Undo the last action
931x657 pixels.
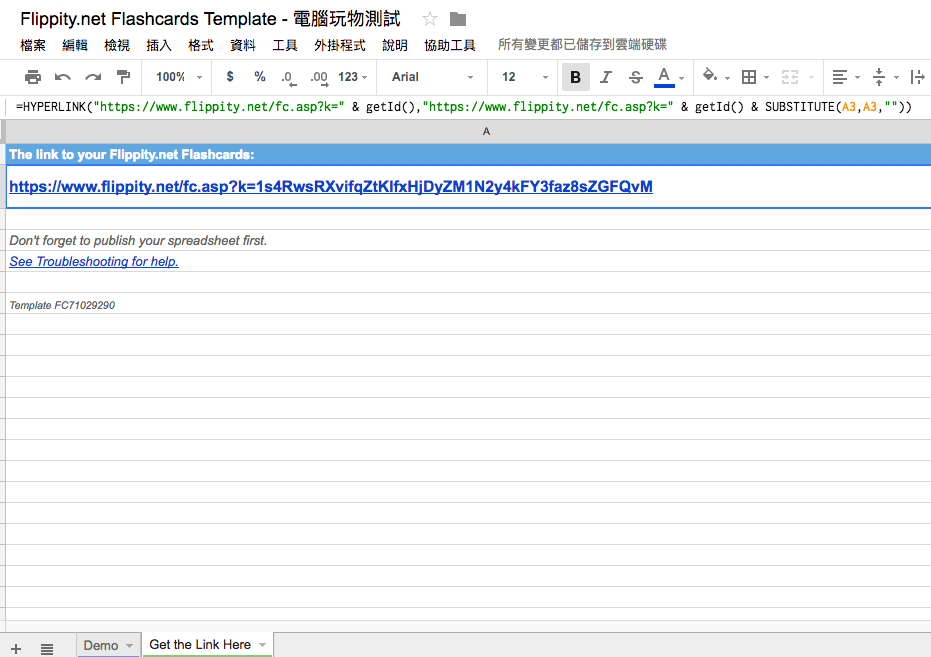point(63,77)
